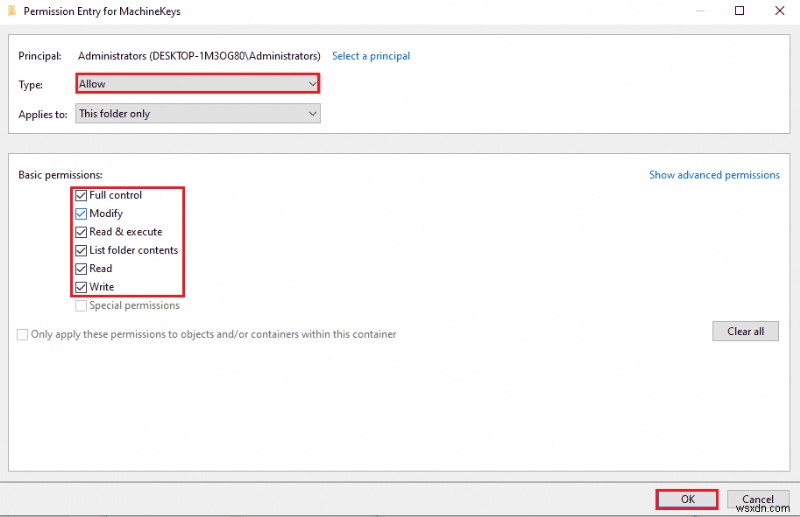
Task: Click the Clear all button
Action: point(745,331)
